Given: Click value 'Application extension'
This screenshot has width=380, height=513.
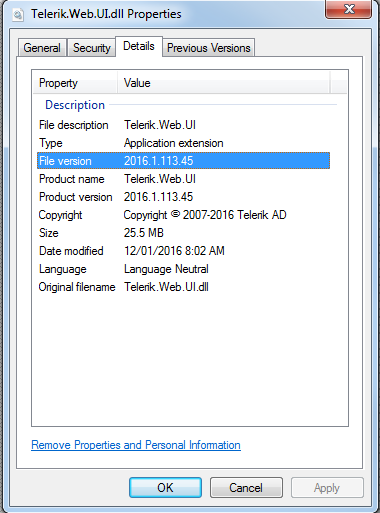Looking at the screenshot, I should [x=174, y=143].
